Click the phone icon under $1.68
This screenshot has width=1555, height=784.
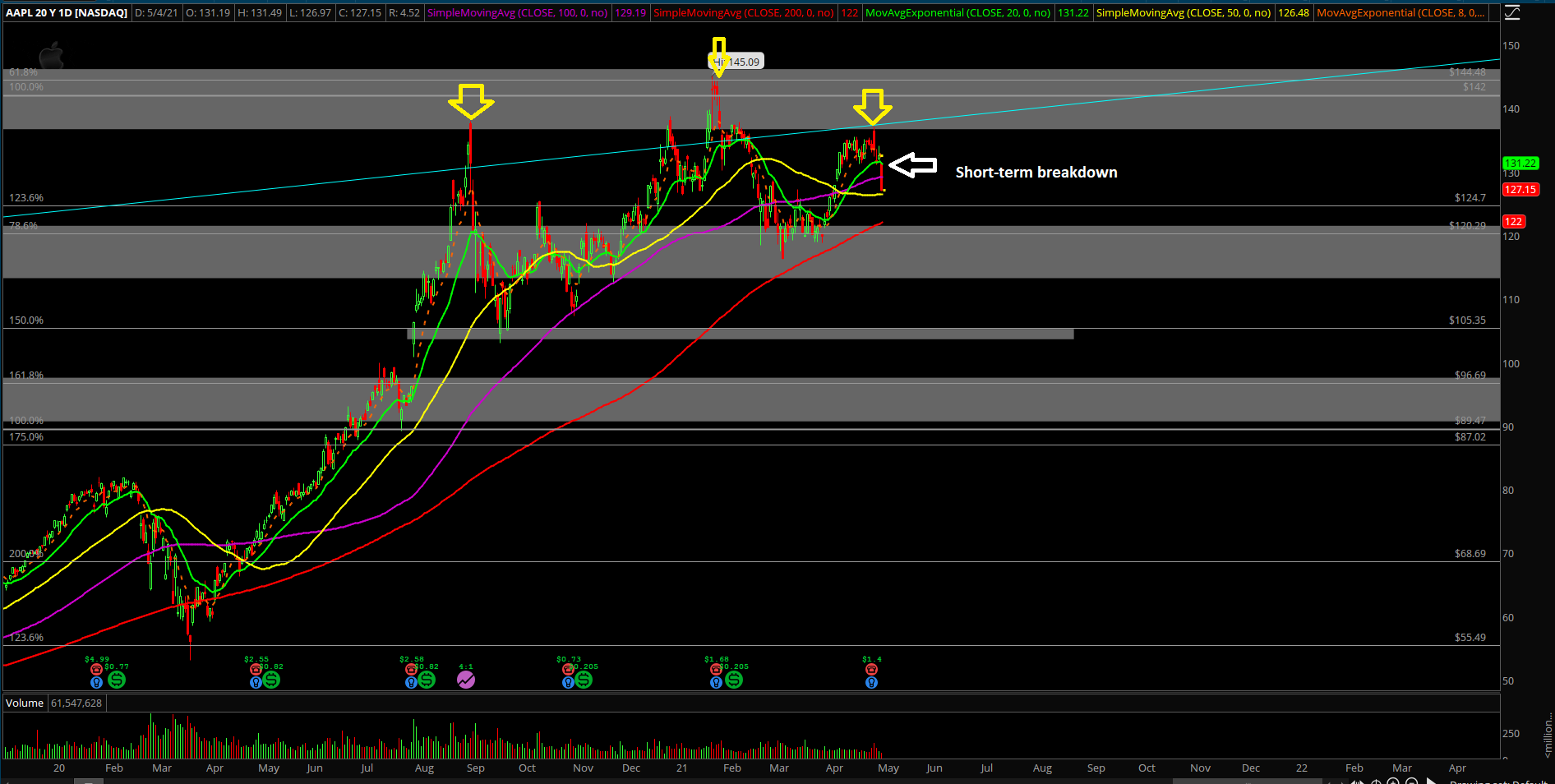tap(717, 670)
